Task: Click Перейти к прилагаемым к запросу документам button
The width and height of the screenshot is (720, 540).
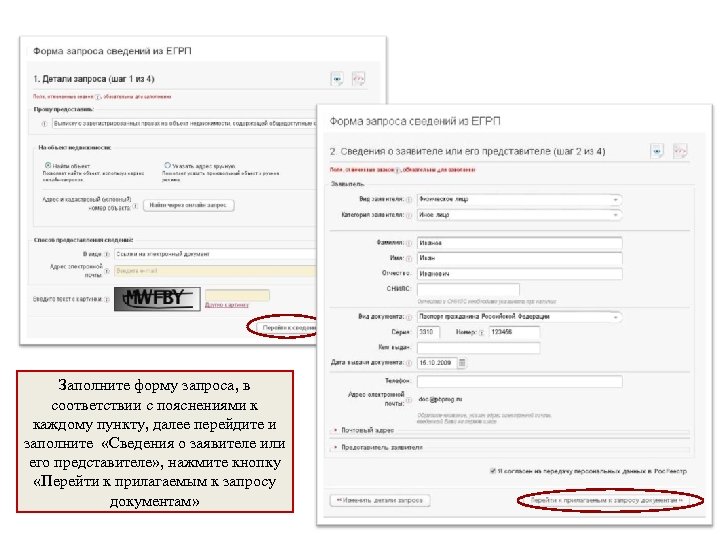Action: tap(607, 500)
